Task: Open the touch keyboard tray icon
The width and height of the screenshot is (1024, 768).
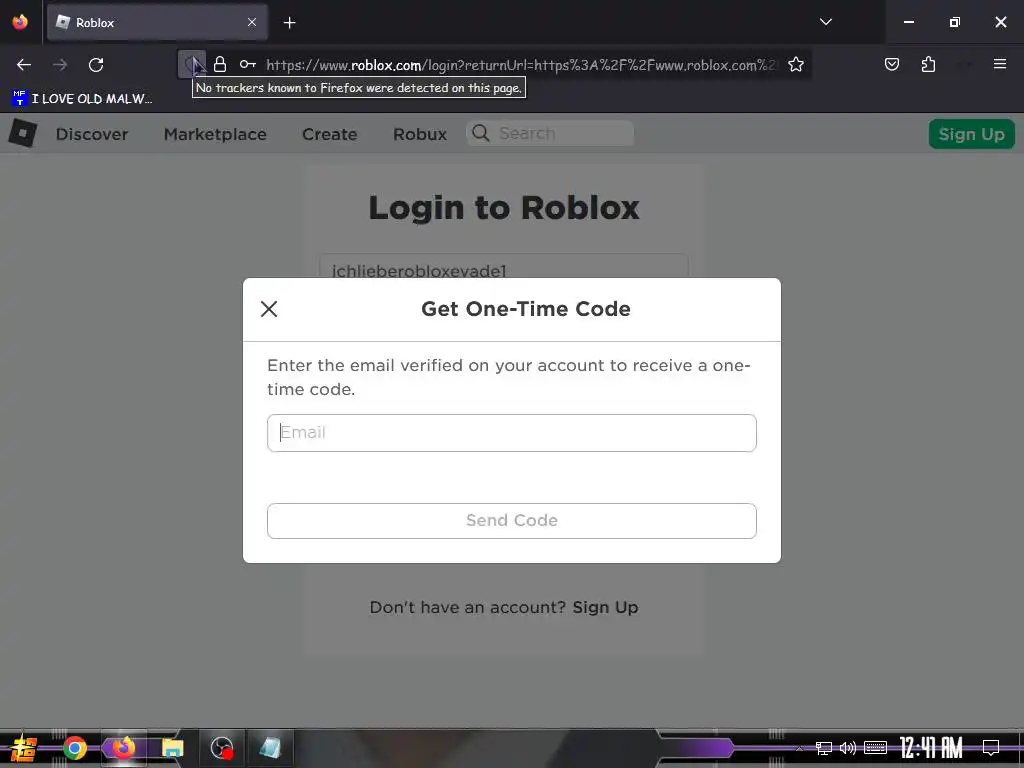Action: [875, 748]
